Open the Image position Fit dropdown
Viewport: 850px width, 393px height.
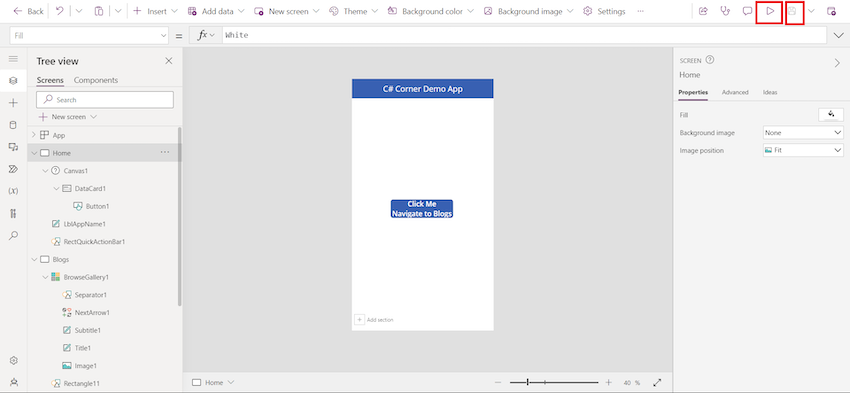point(803,150)
